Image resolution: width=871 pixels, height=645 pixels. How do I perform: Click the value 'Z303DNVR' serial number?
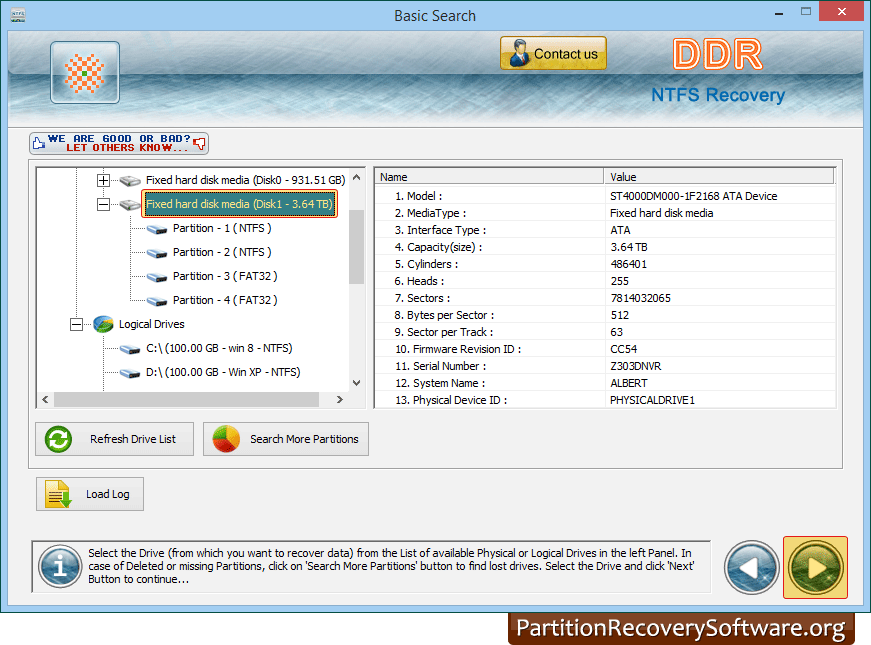635,366
